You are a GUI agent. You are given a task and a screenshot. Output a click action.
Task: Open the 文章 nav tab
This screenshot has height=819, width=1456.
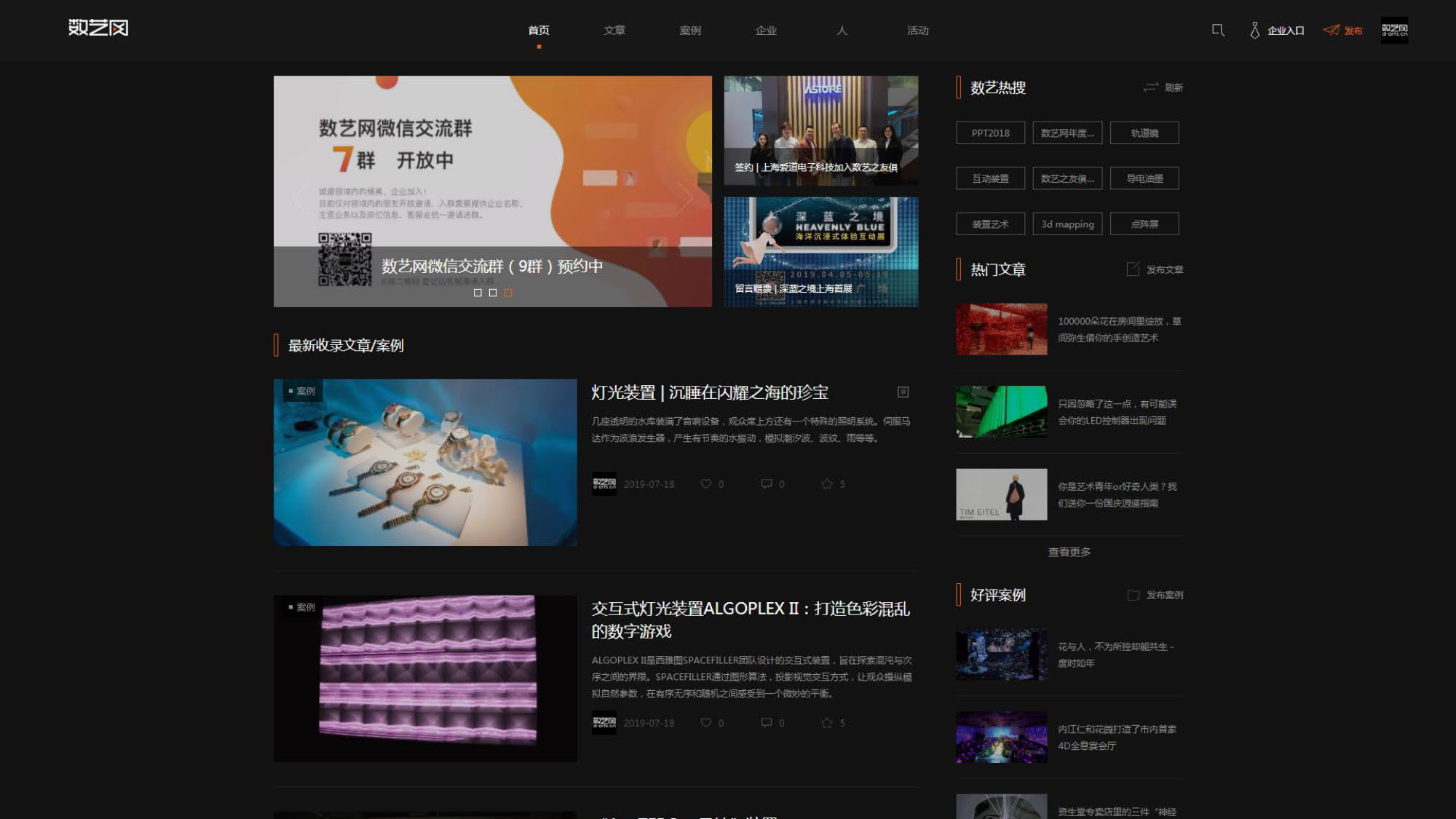614,30
